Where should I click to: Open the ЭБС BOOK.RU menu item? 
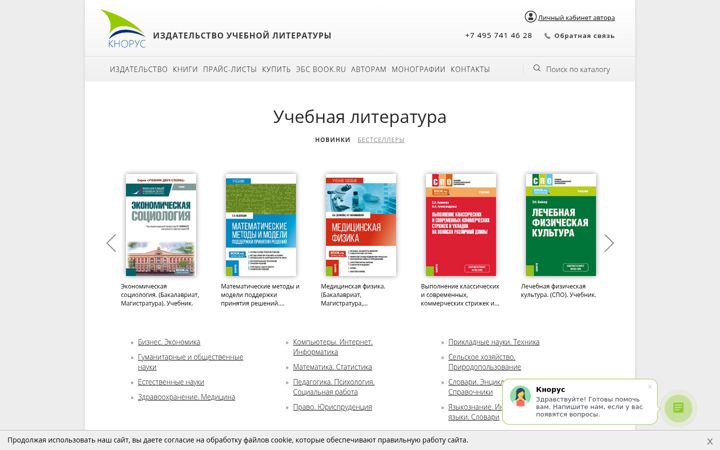[321, 69]
